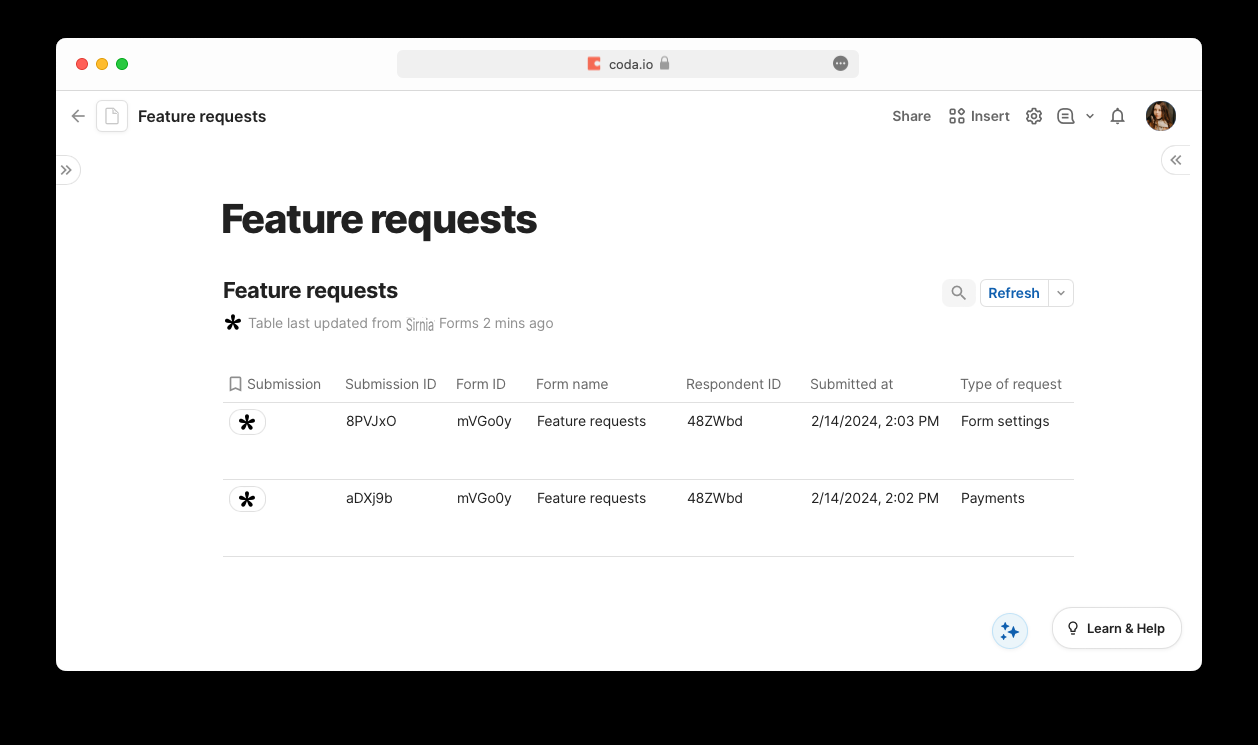Select the Submitted at column header
Screen dimensions: 1258x745
852,384
